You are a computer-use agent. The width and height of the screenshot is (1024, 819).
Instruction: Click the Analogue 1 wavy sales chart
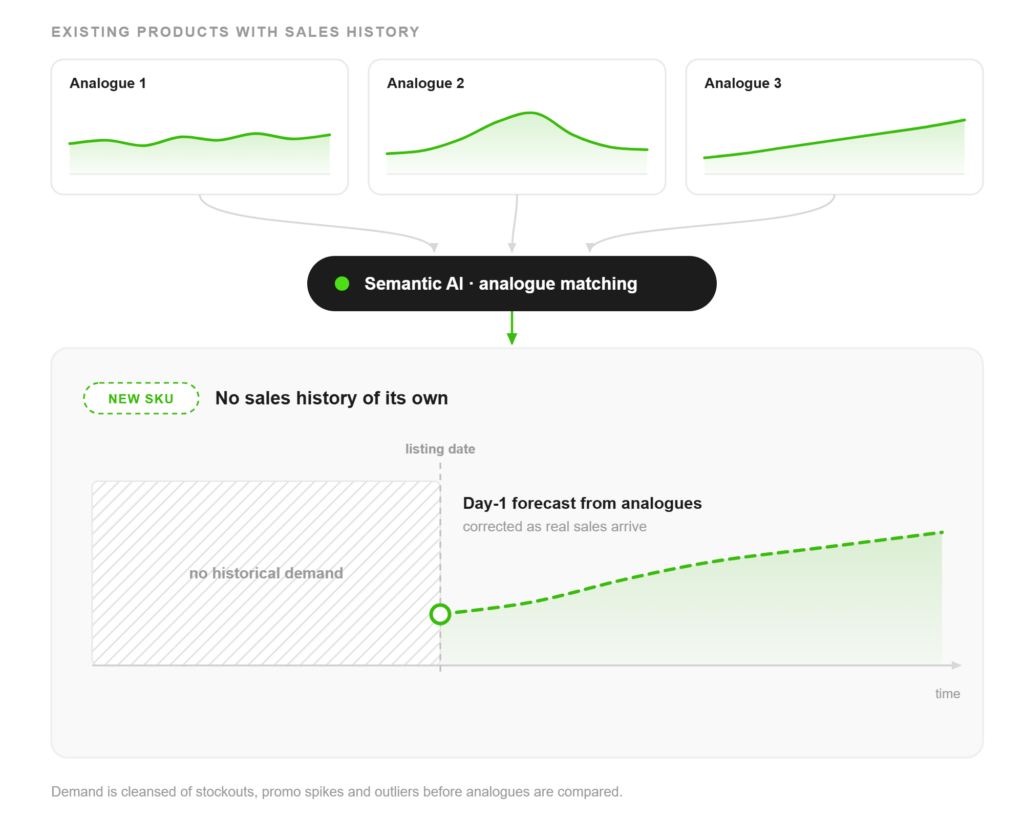point(200,153)
